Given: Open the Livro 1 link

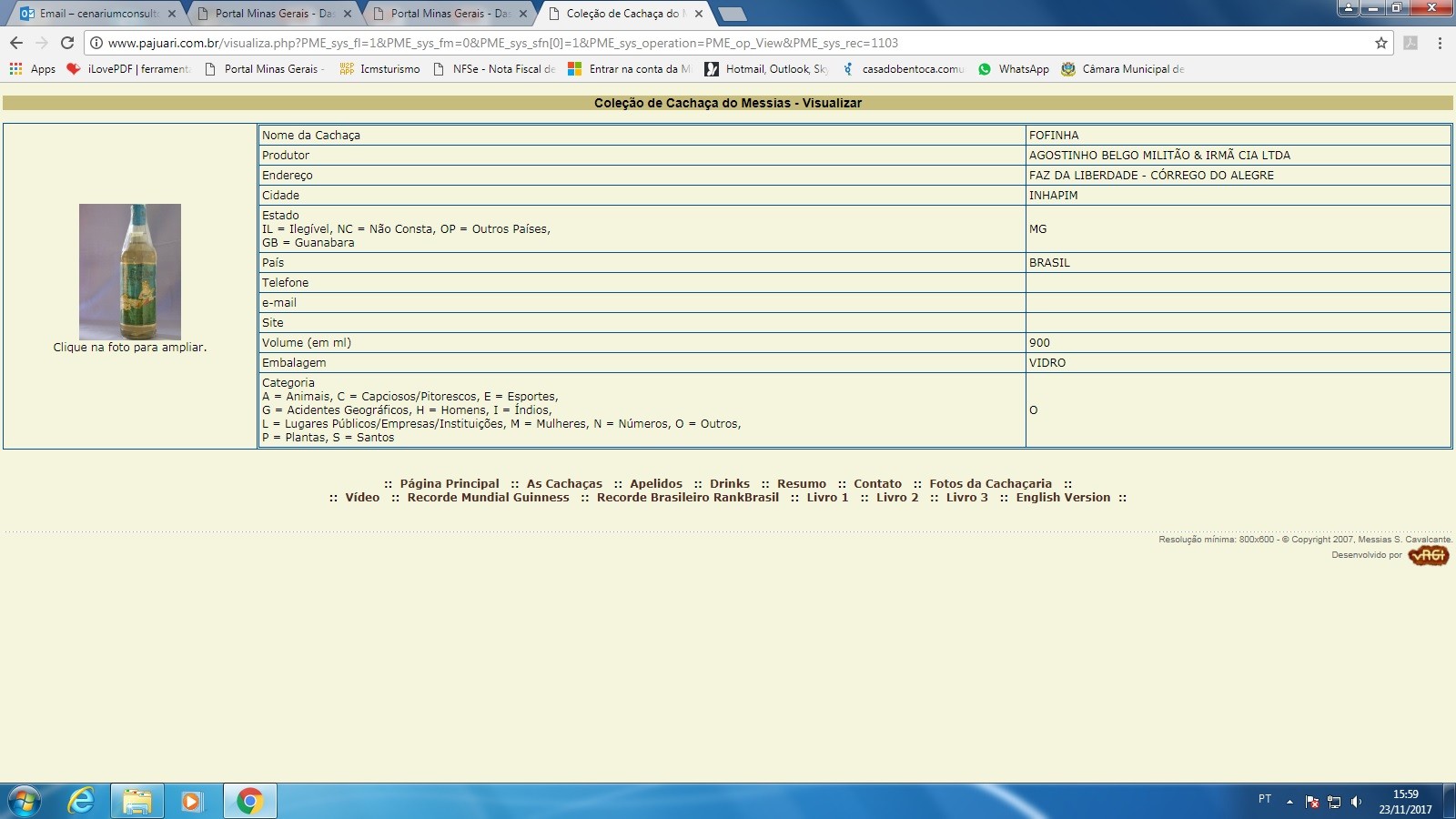Looking at the screenshot, I should (827, 498).
